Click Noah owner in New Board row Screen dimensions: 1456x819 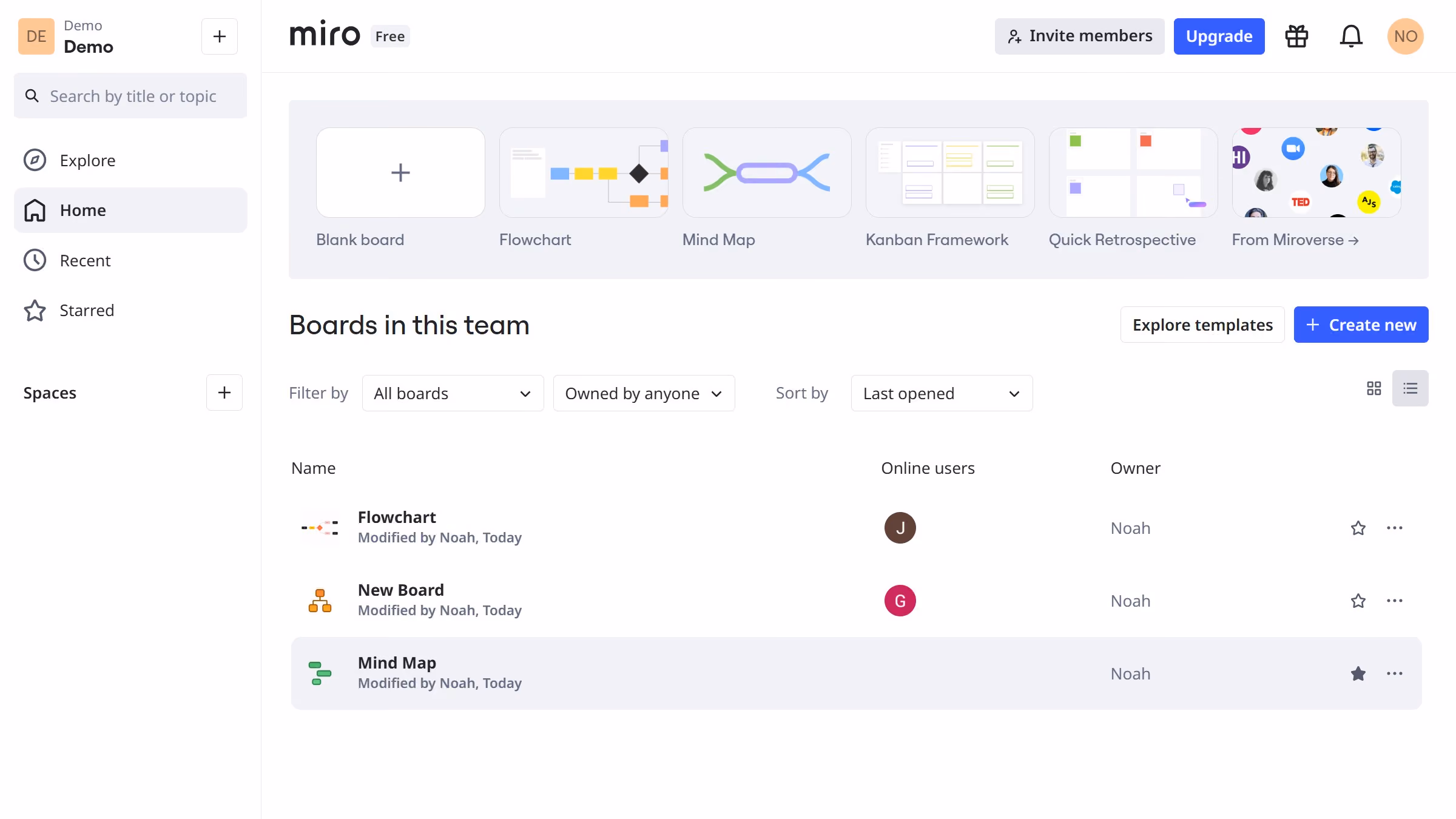coord(1130,601)
